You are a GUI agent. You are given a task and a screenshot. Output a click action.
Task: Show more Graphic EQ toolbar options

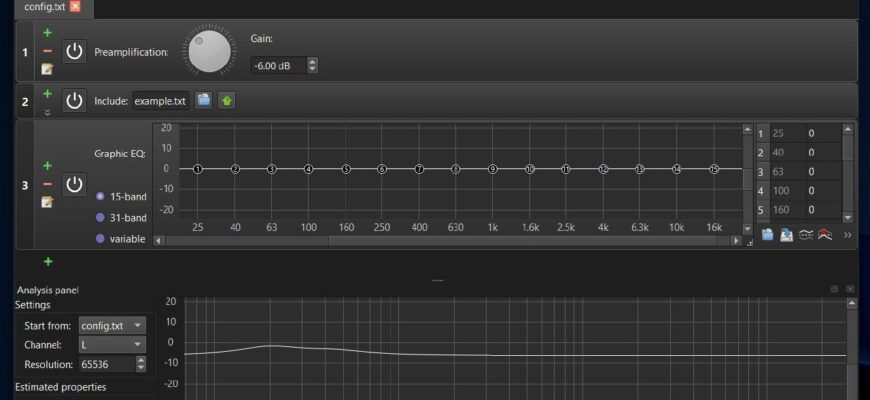tap(848, 235)
